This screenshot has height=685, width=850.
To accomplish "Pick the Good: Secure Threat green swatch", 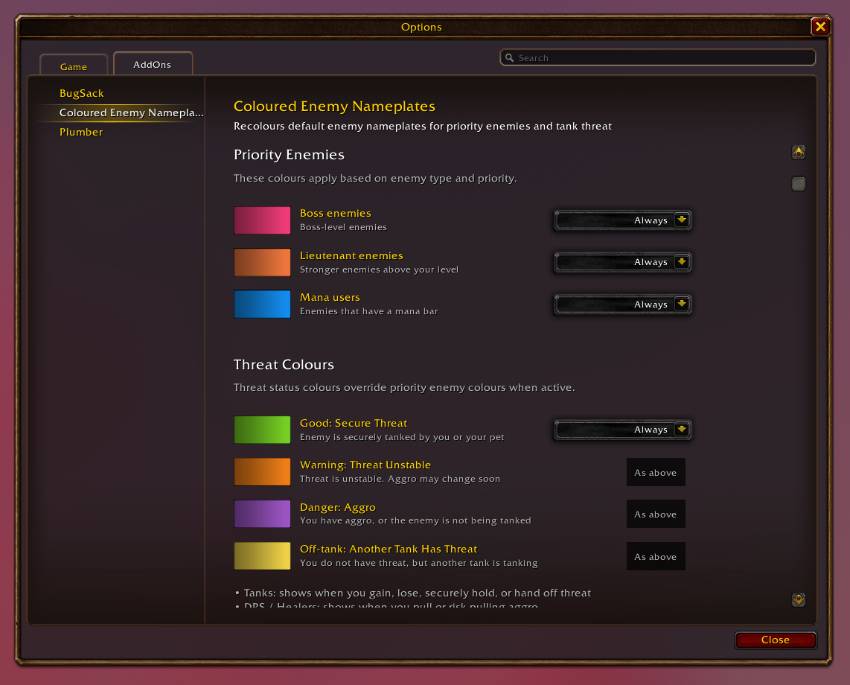I will click(x=262, y=430).
